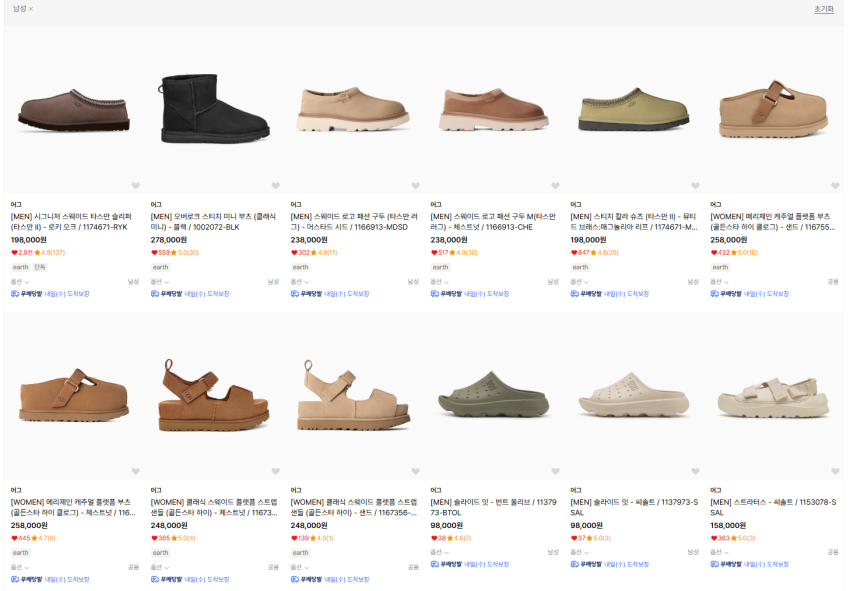Viewport: 850px width, 591px height.
Task: Favorite the 258,000원 Sand Mary Jane platform
Action: click(x=835, y=185)
